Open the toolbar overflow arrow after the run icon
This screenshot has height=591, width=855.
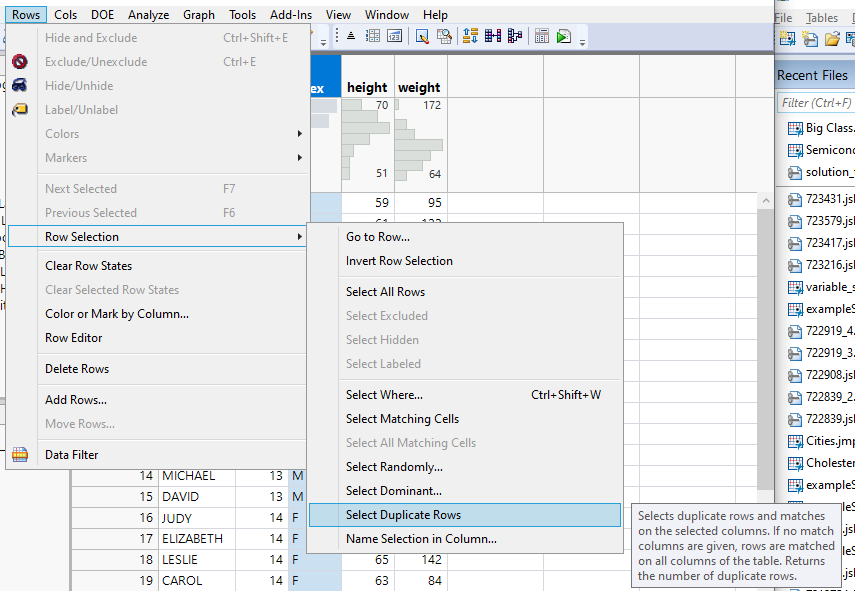click(x=583, y=40)
